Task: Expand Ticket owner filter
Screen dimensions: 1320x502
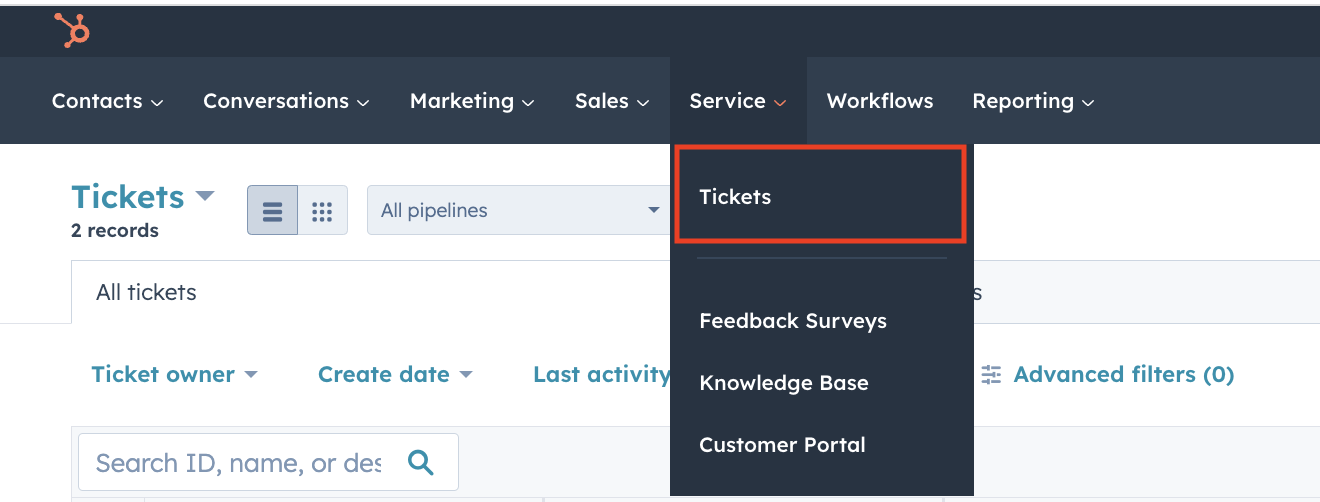Action: (x=174, y=374)
